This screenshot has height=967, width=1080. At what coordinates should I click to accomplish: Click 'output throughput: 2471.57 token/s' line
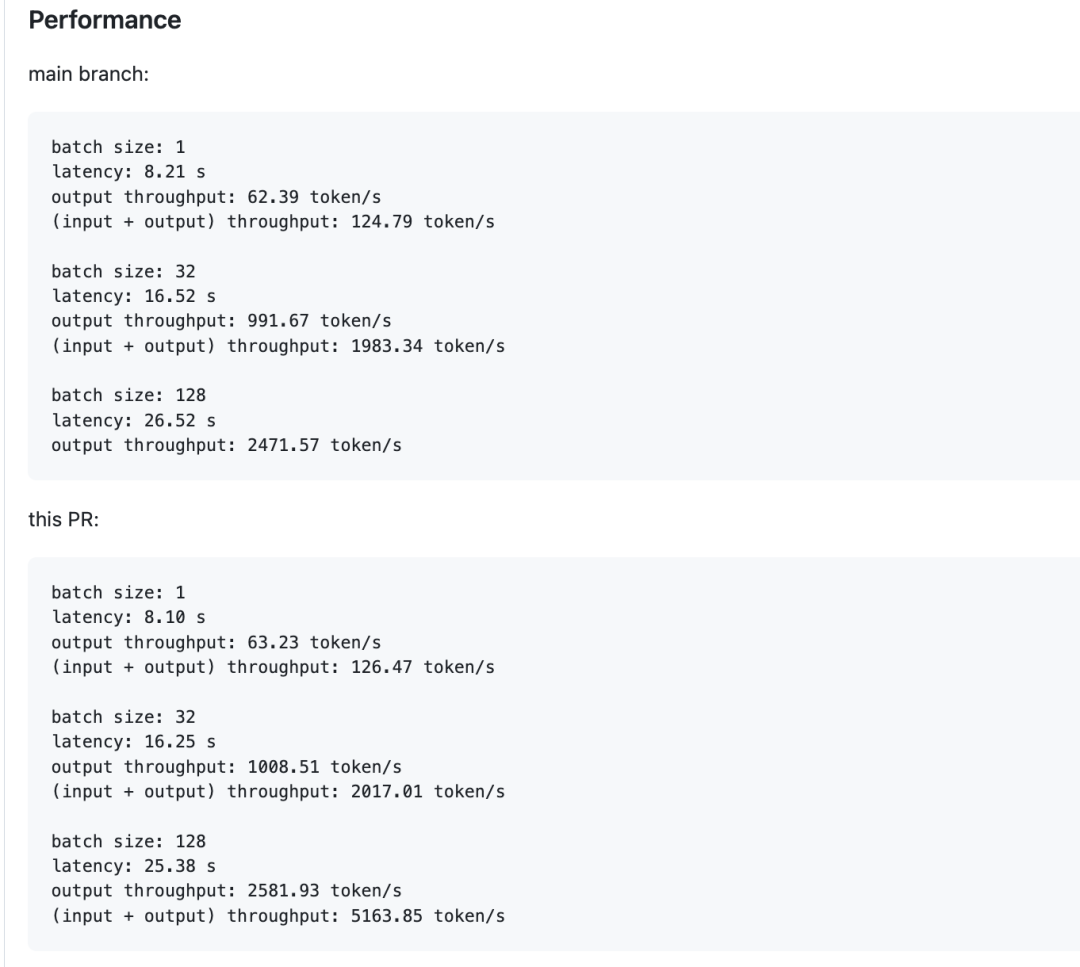[x=226, y=445]
